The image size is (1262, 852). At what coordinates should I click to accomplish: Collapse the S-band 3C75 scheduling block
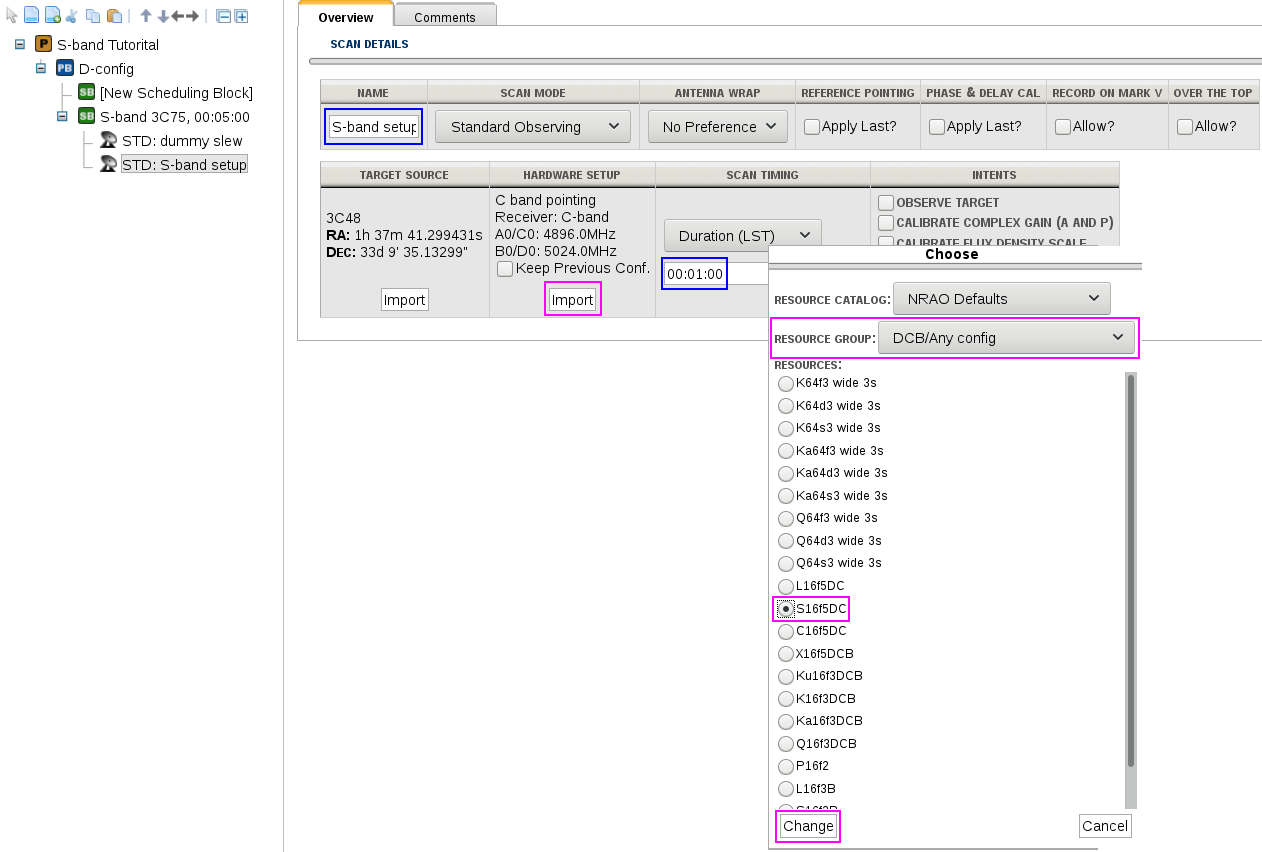[x=62, y=116]
